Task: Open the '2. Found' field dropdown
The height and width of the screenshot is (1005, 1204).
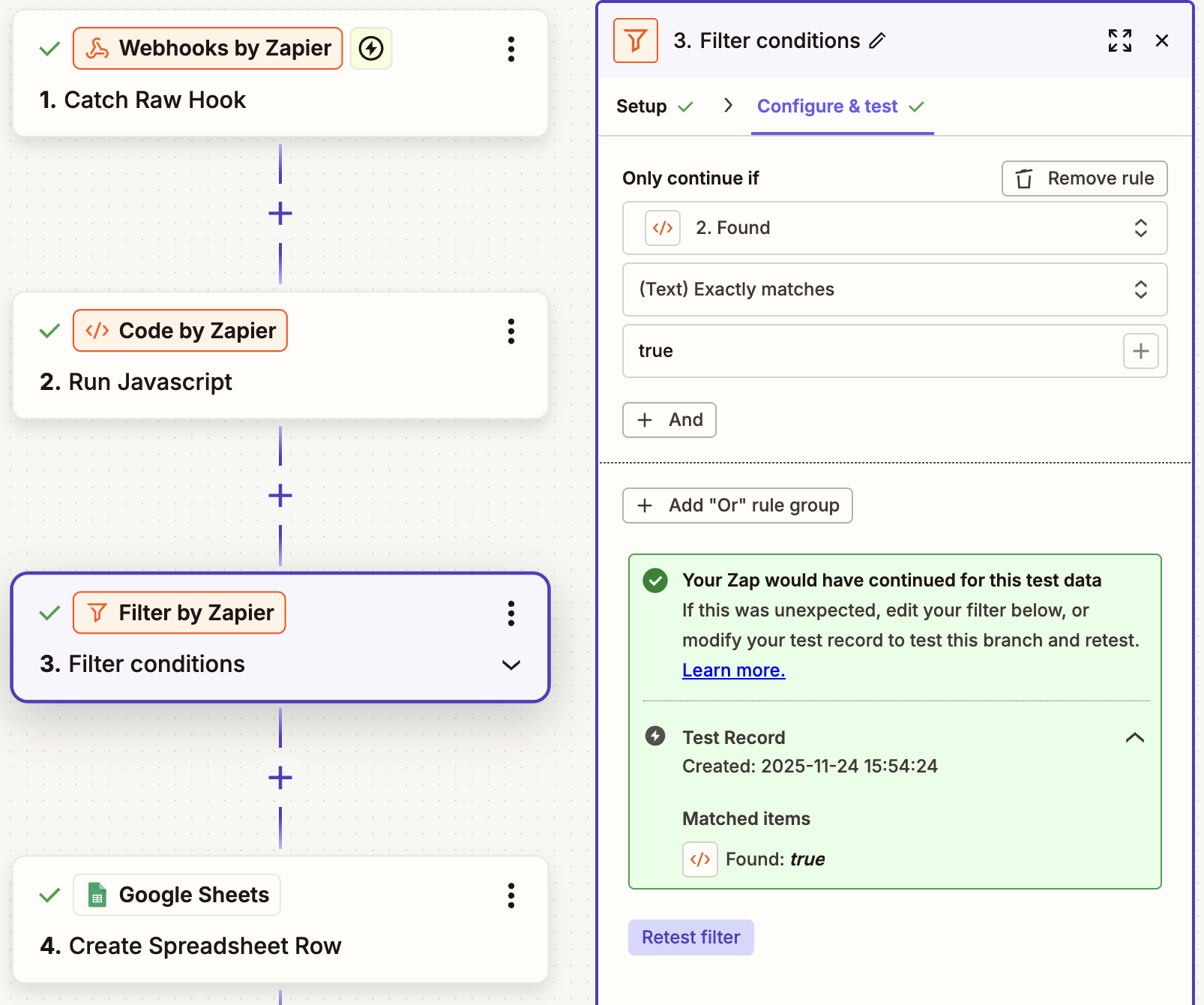Action: tap(895, 228)
